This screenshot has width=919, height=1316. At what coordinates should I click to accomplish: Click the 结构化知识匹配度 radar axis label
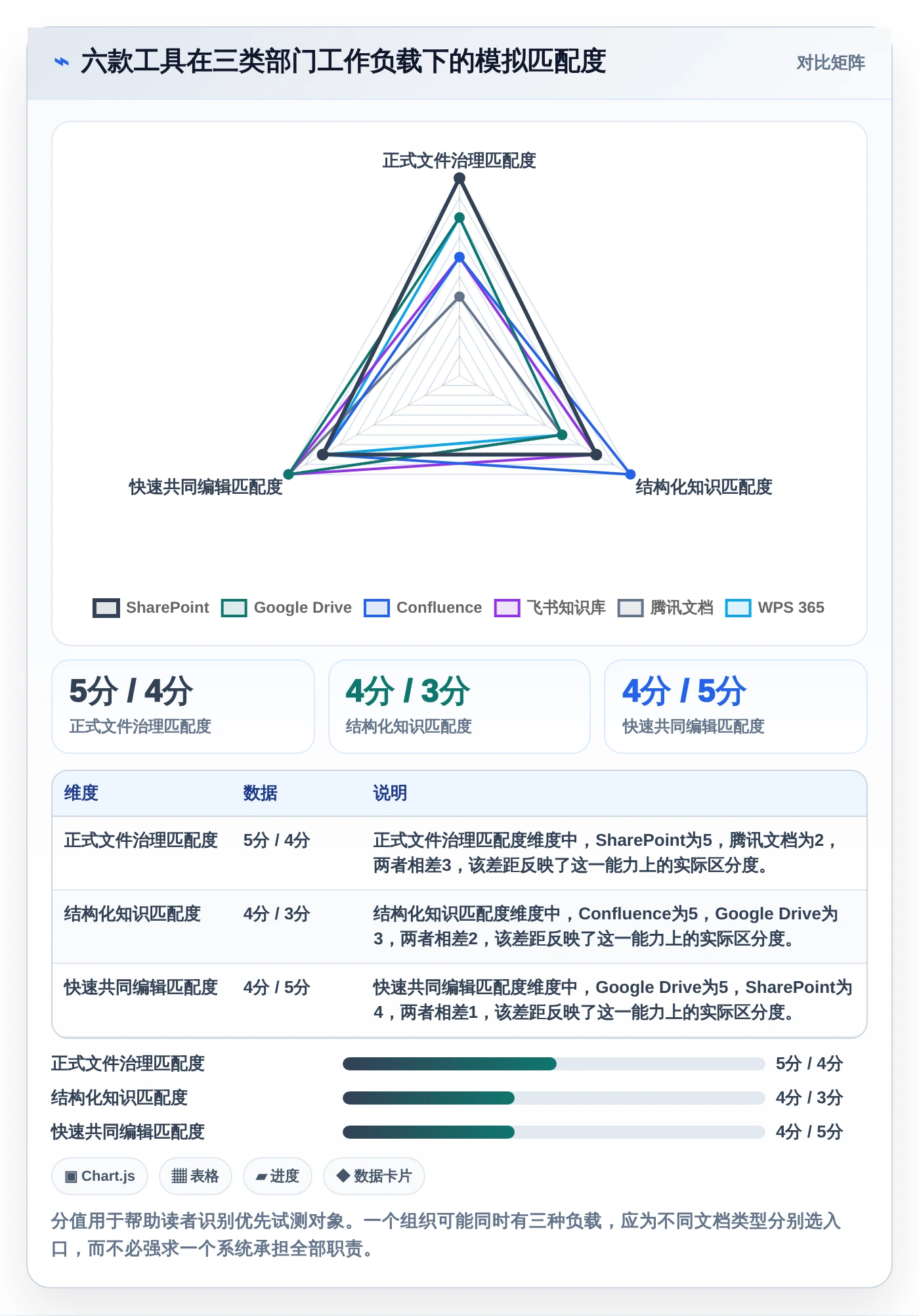coord(704,487)
